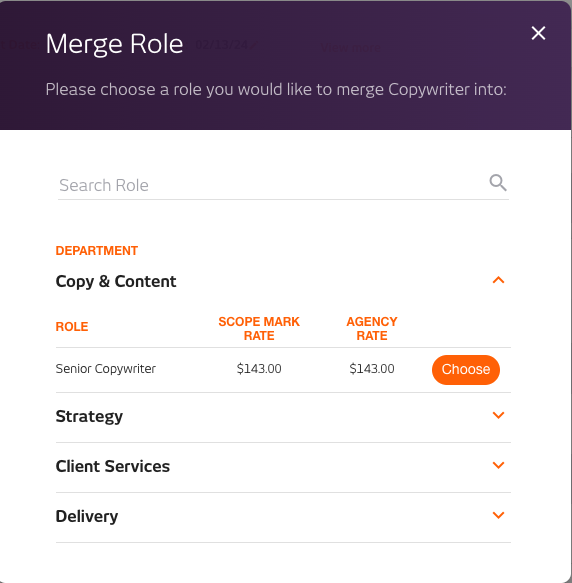Select the Copy & Content department heading
Screen dimensions: 572x583
[116, 281]
